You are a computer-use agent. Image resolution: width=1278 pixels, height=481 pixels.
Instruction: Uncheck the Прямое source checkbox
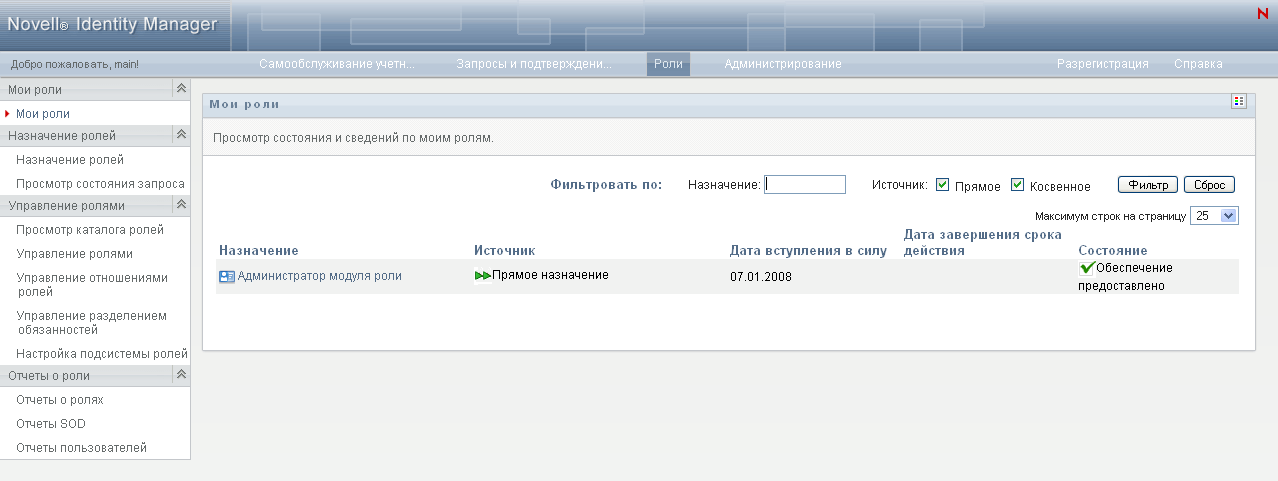(942, 185)
